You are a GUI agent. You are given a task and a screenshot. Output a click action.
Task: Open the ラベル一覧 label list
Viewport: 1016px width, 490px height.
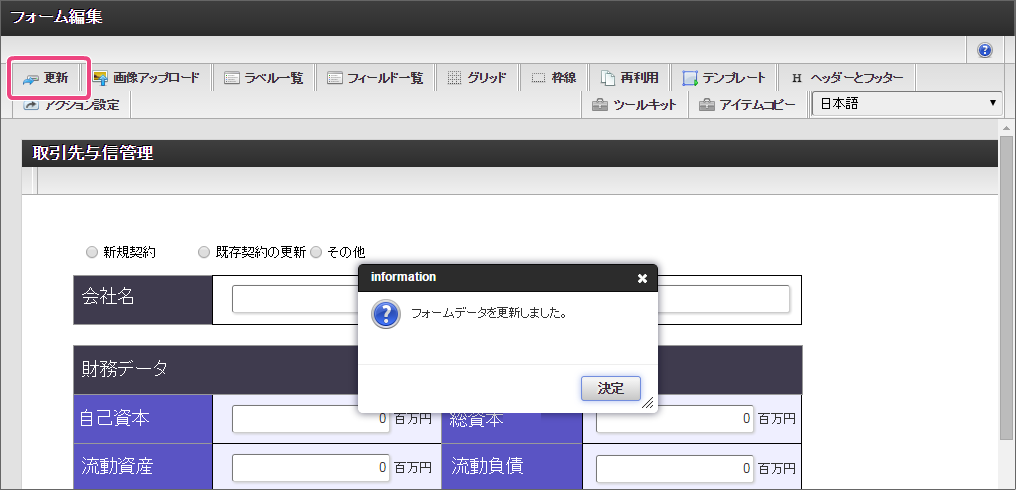[264, 78]
